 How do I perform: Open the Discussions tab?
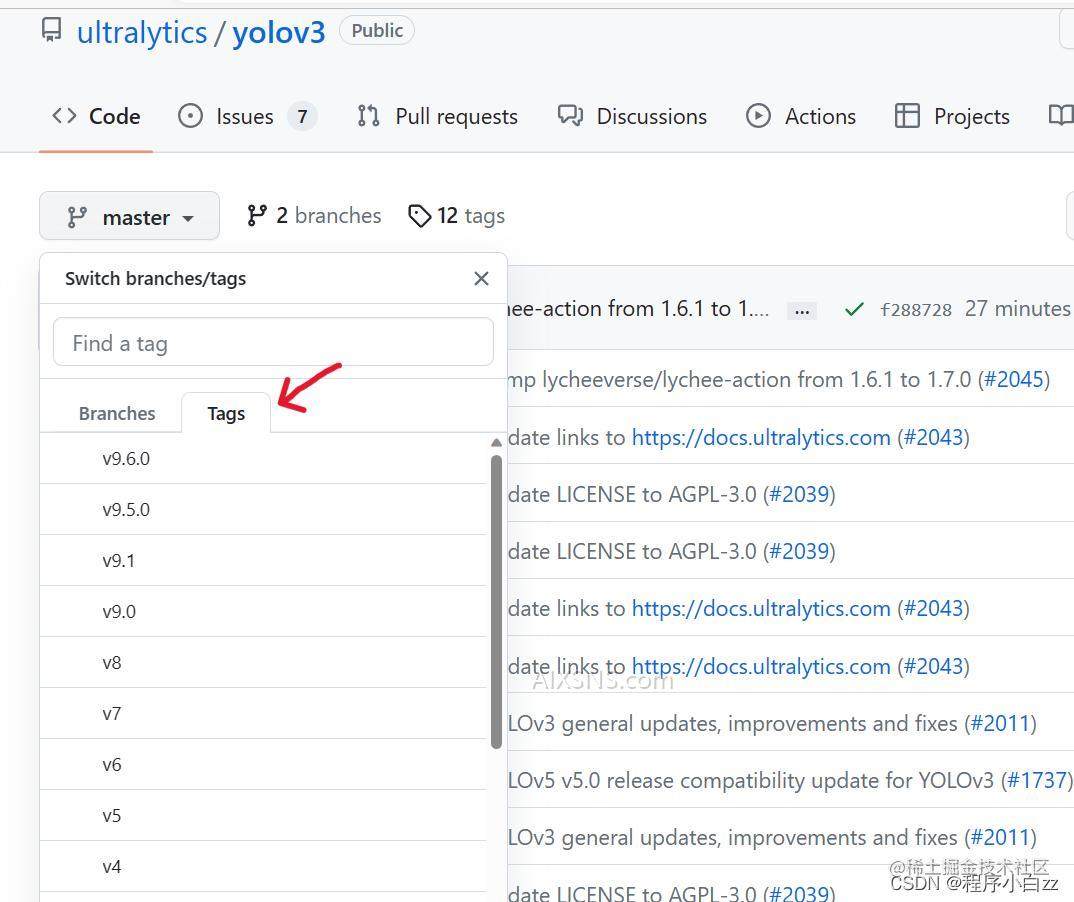[x=632, y=116]
